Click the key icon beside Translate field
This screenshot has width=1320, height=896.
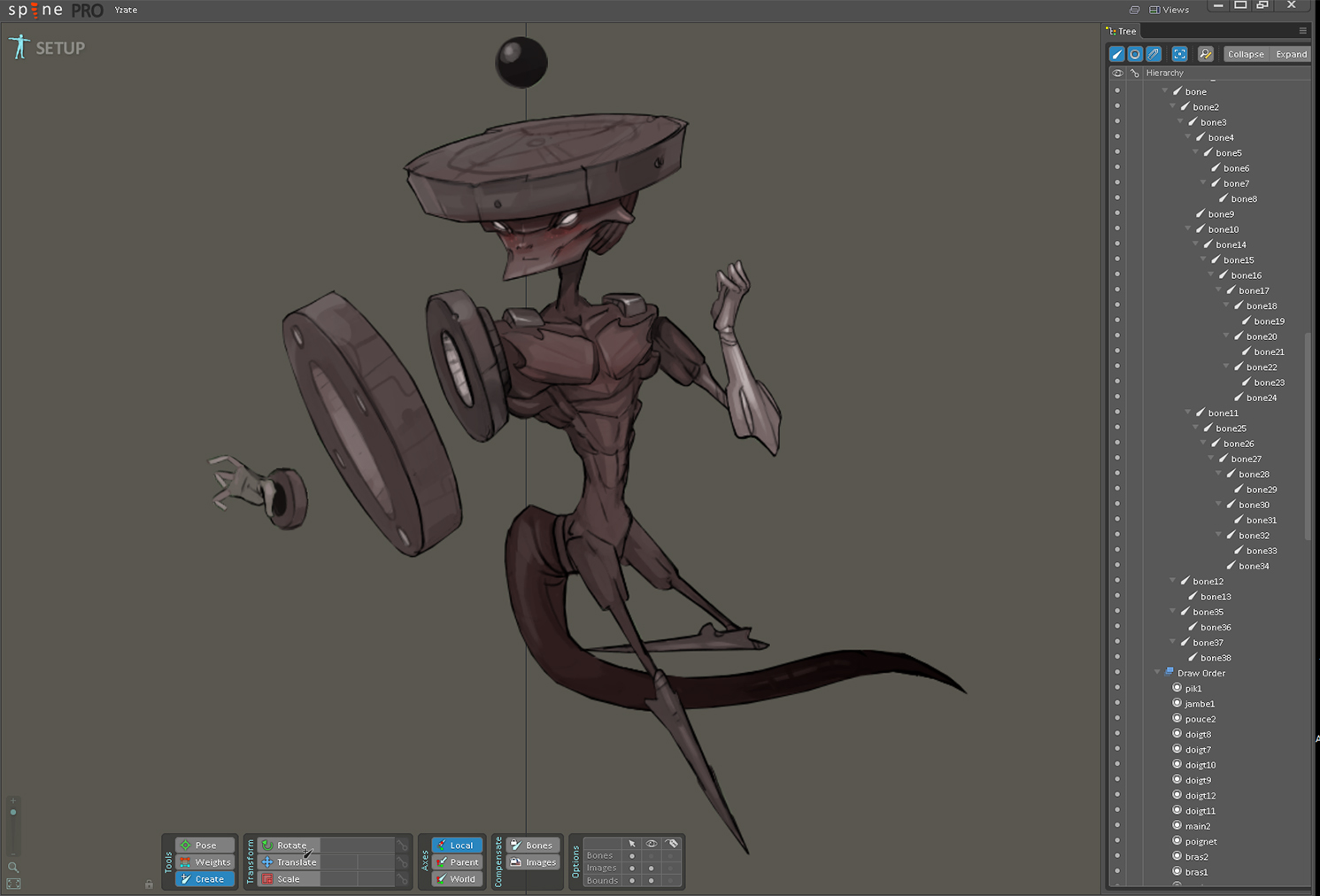click(403, 861)
